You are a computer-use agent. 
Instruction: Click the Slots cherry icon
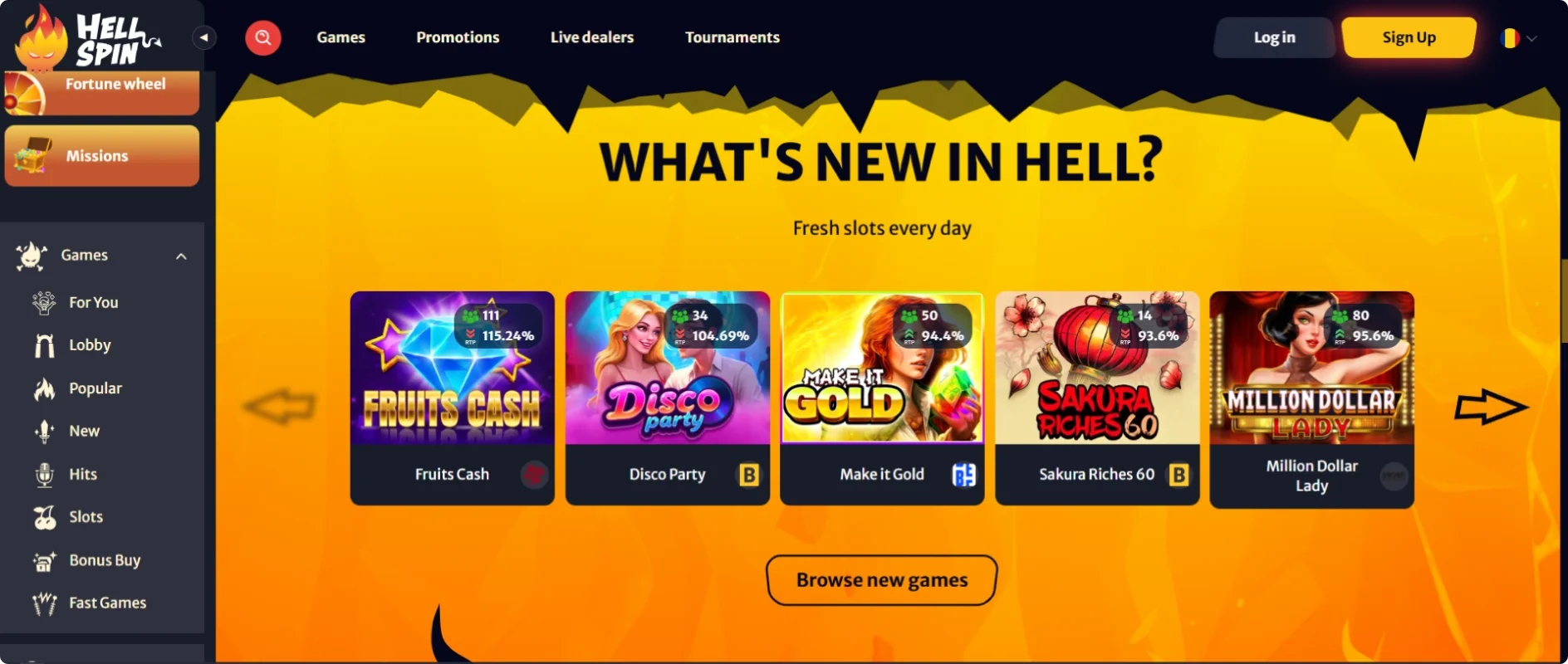(45, 517)
